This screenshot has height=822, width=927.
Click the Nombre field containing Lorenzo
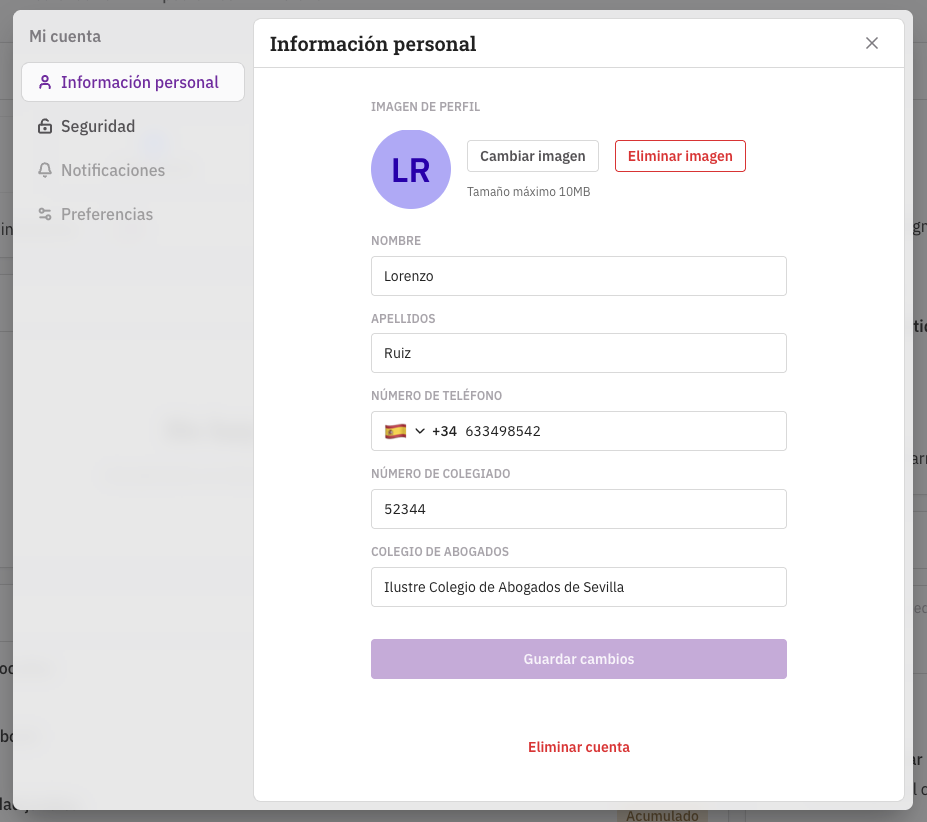[578, 276]
